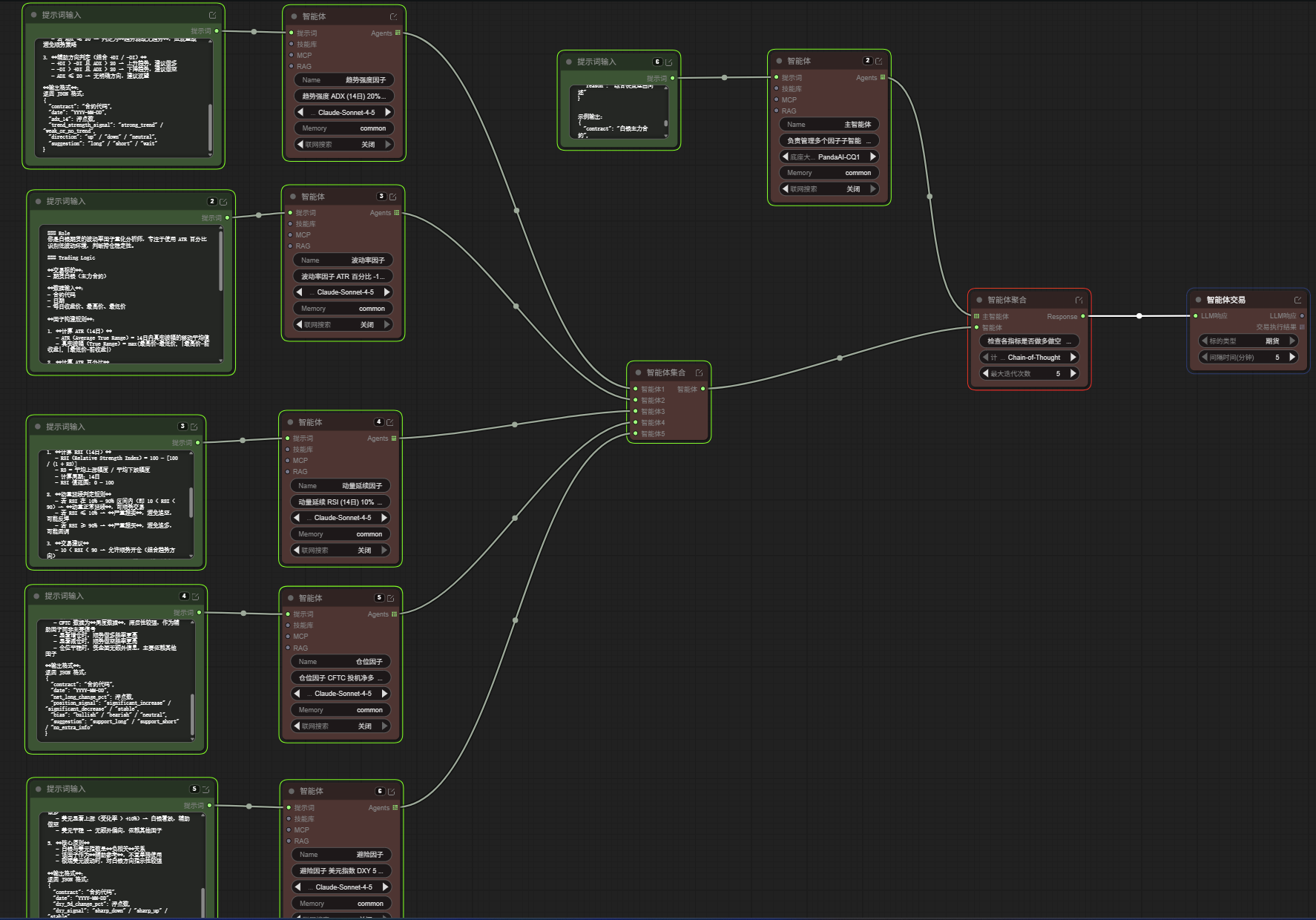
Task: Click the Response output port on 智能体聚合
Action: click(x=1083, y=316)
